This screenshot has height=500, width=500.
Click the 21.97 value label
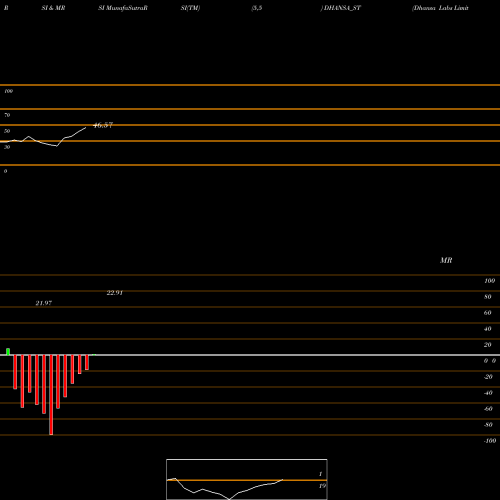tap(44, 303)
